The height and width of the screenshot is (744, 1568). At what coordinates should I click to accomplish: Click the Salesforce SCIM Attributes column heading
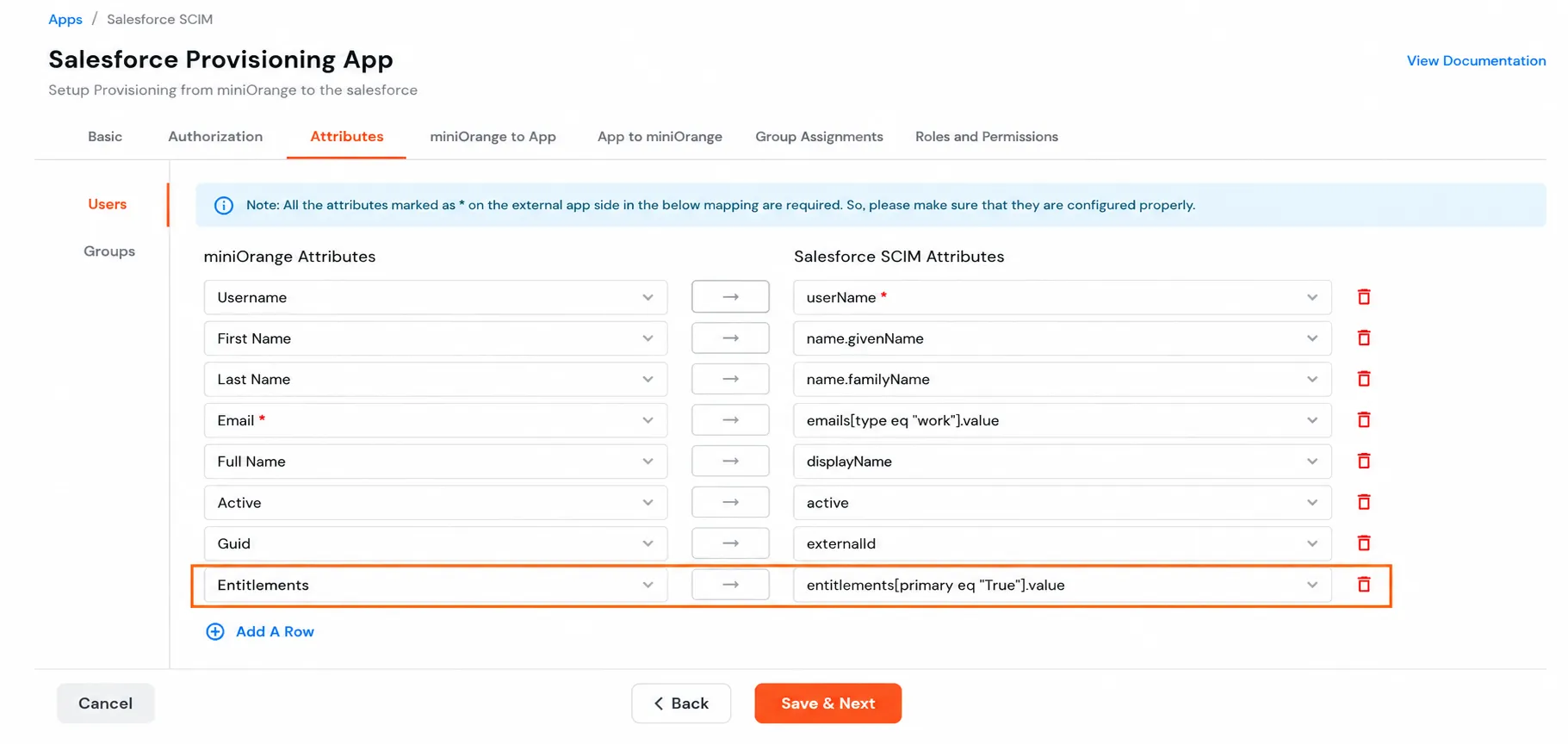tap(899, 257)
